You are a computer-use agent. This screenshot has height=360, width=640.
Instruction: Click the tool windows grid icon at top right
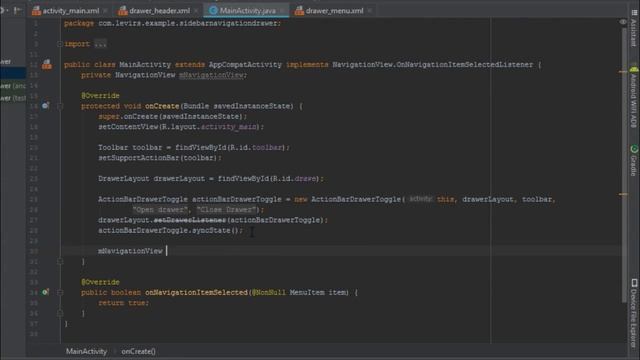tap(634, 13)
